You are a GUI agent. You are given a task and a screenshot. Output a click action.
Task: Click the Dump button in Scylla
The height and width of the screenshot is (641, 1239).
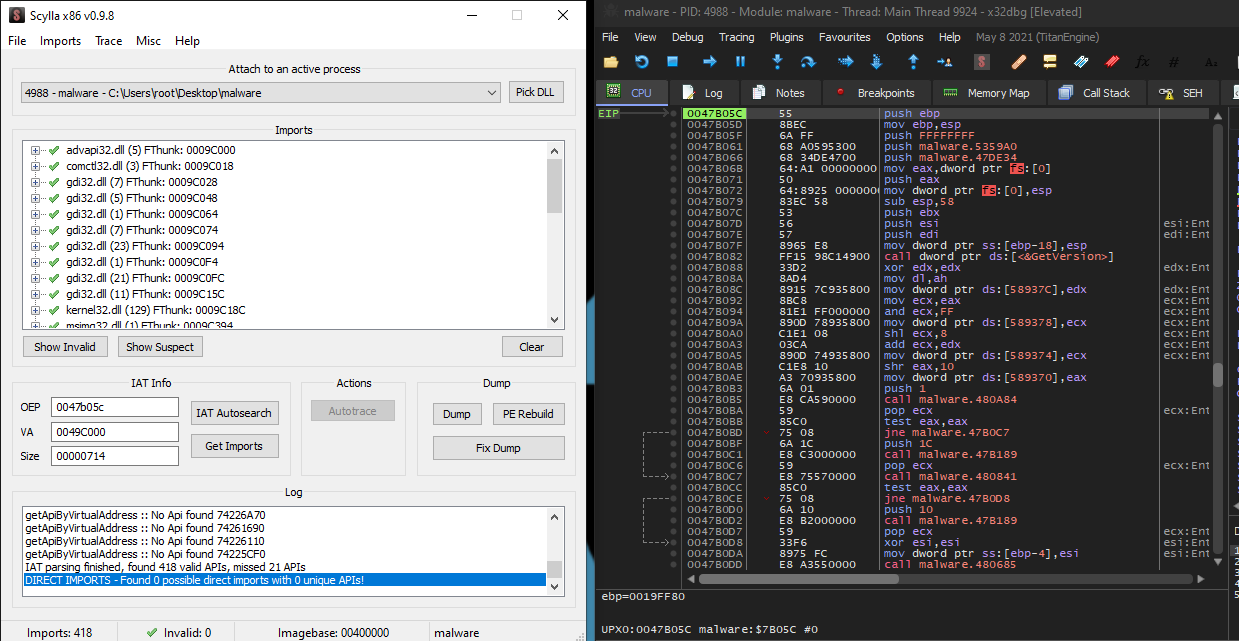pyautogui.click(x=457, y=414)
